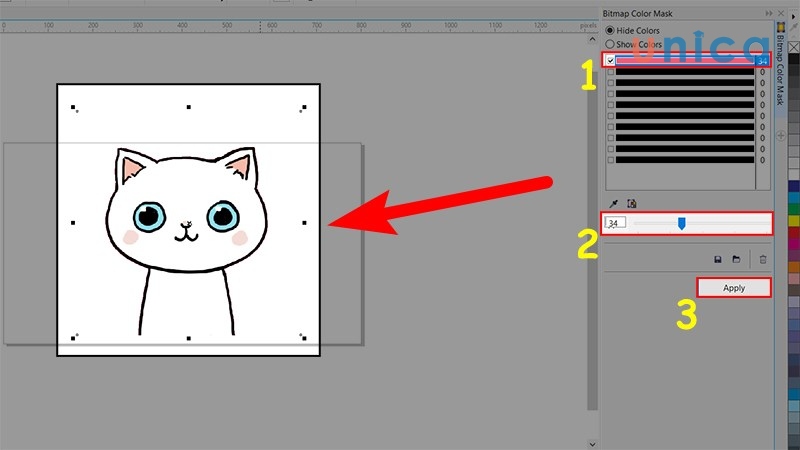Click the plus icon below docker tab
800x450 pixels.
(x=781, y=131)
